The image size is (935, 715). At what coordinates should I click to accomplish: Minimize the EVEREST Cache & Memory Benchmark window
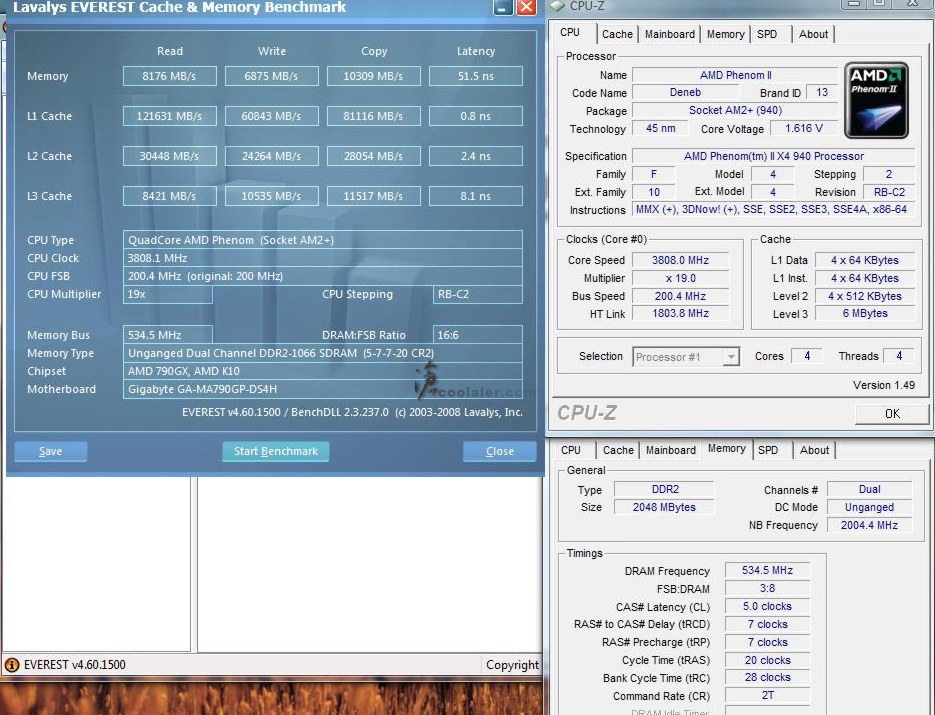click(x=503, y=7)
